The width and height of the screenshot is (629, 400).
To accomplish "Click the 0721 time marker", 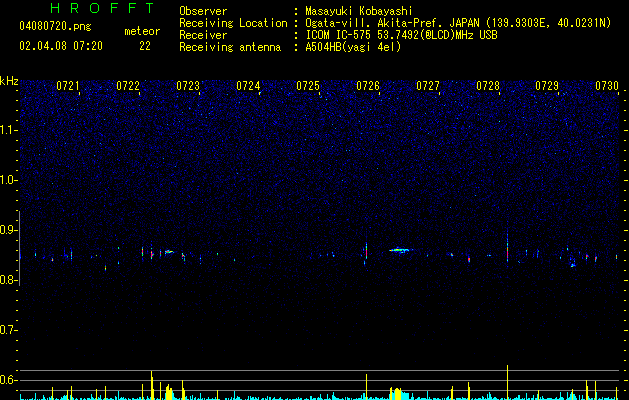I will click(x=68, y=86).
